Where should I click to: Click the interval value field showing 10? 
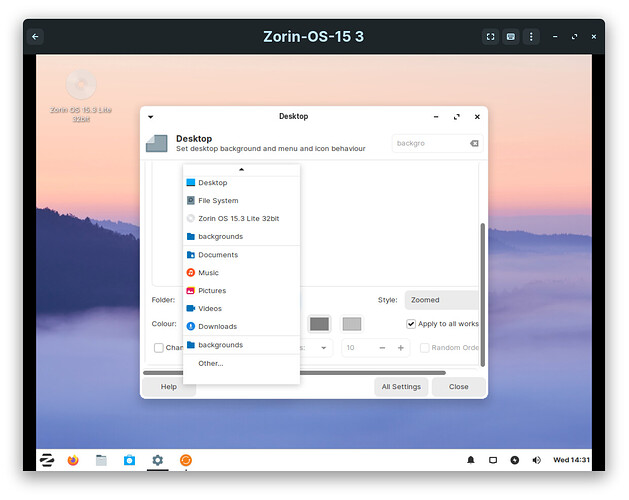358,348
